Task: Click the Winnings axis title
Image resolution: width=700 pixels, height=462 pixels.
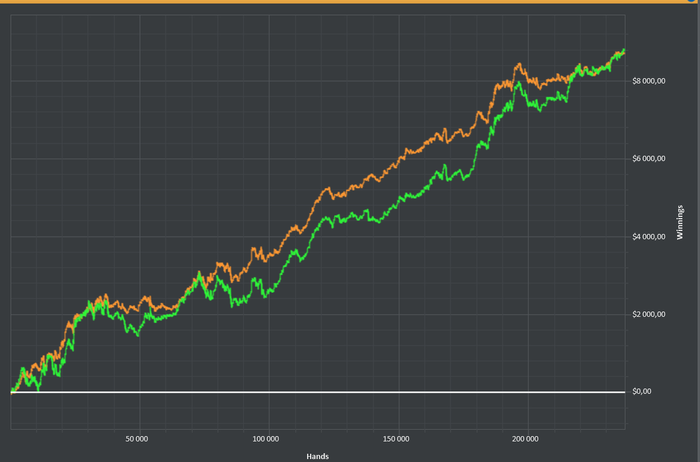Action: (680, 222)
